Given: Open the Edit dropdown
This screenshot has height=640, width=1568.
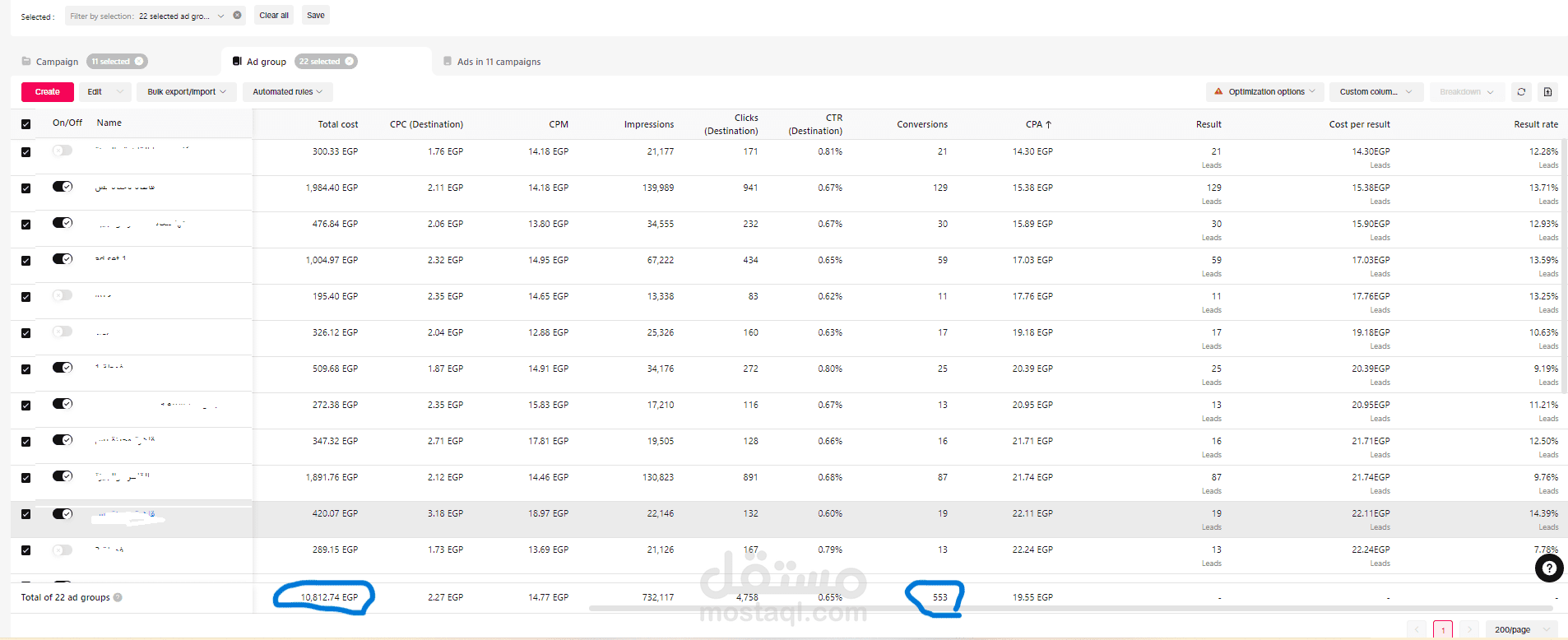Looking at the screenshot, I should click(105, 92).
